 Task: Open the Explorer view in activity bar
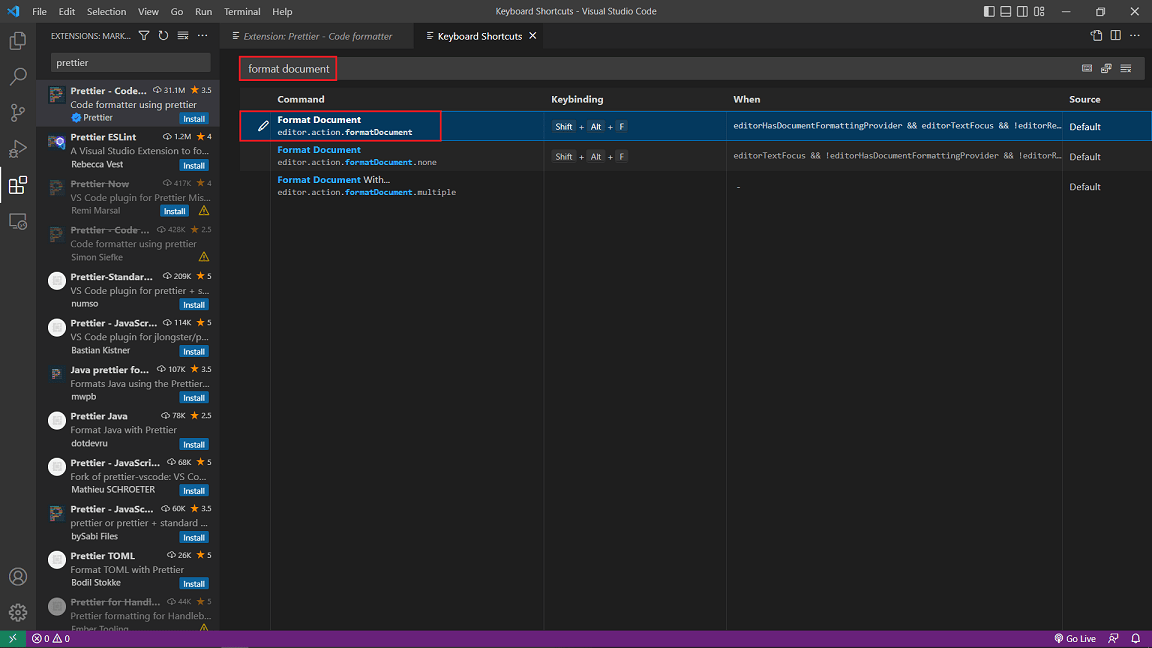18,40
